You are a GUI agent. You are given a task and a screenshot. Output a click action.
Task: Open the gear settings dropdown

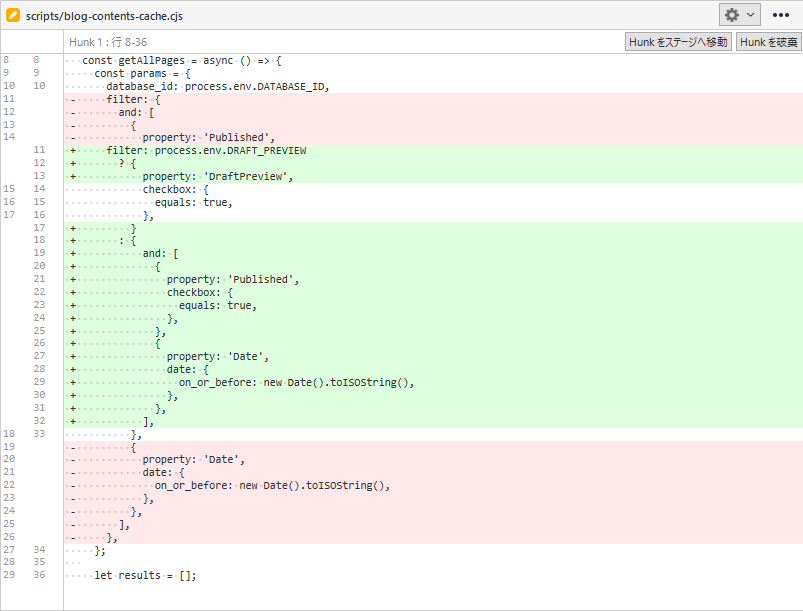pos(739,15)
